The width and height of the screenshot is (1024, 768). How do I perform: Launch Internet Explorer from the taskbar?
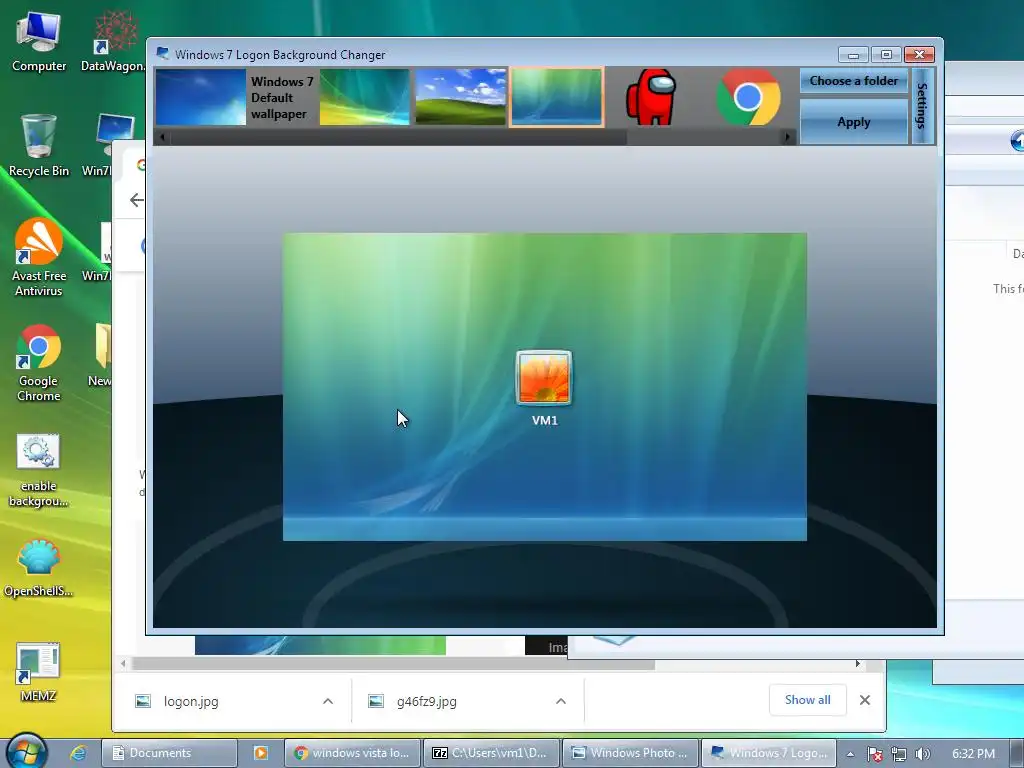pos(78,753)
